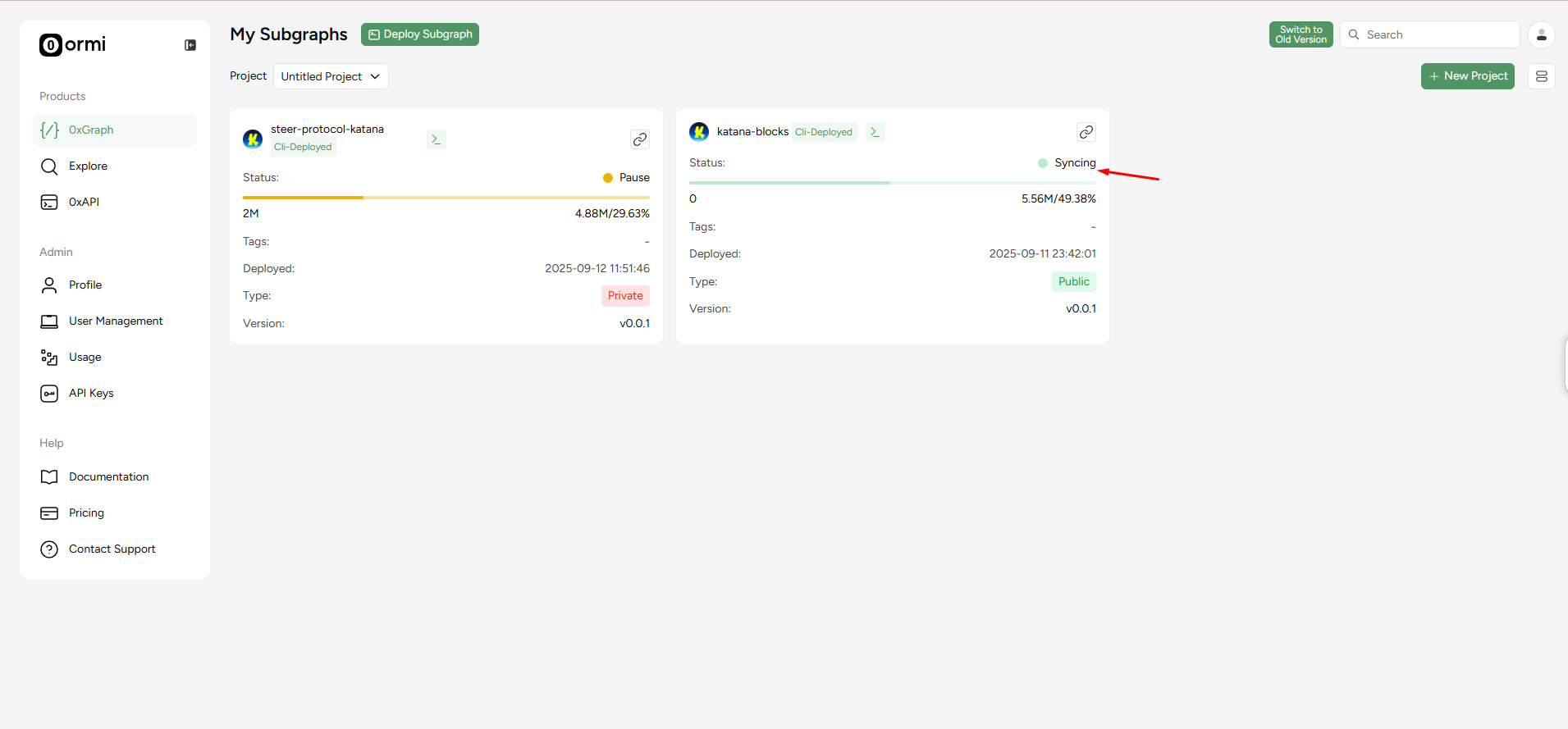This screenshot has height=729, width=1568.
Task: Click the Ormi logo
Action: click(x=73, y=44)
